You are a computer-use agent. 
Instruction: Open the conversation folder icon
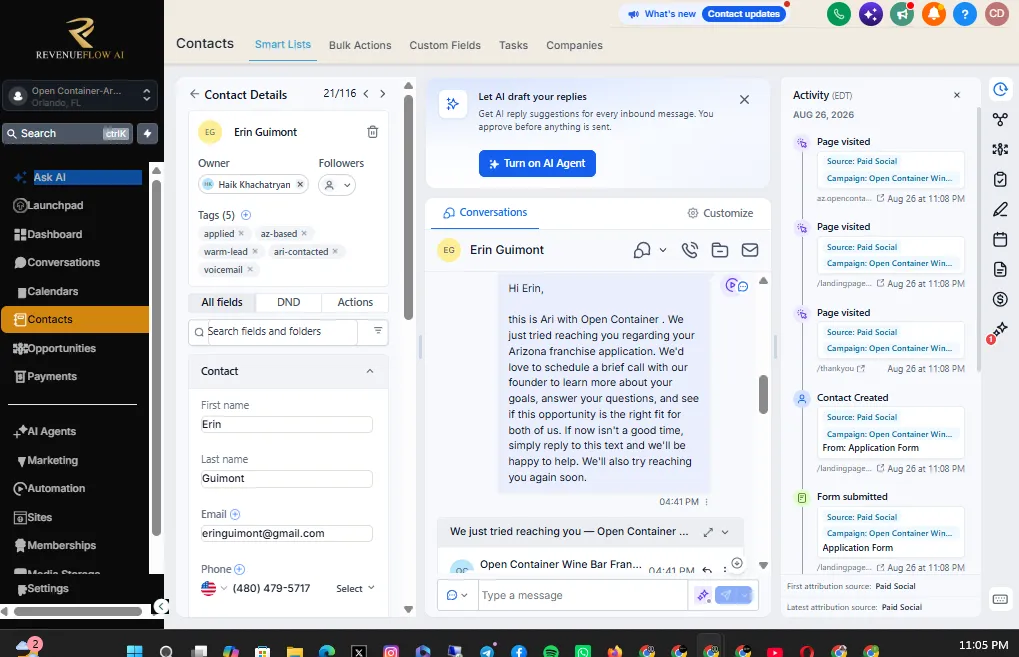(x=719, y=250)
